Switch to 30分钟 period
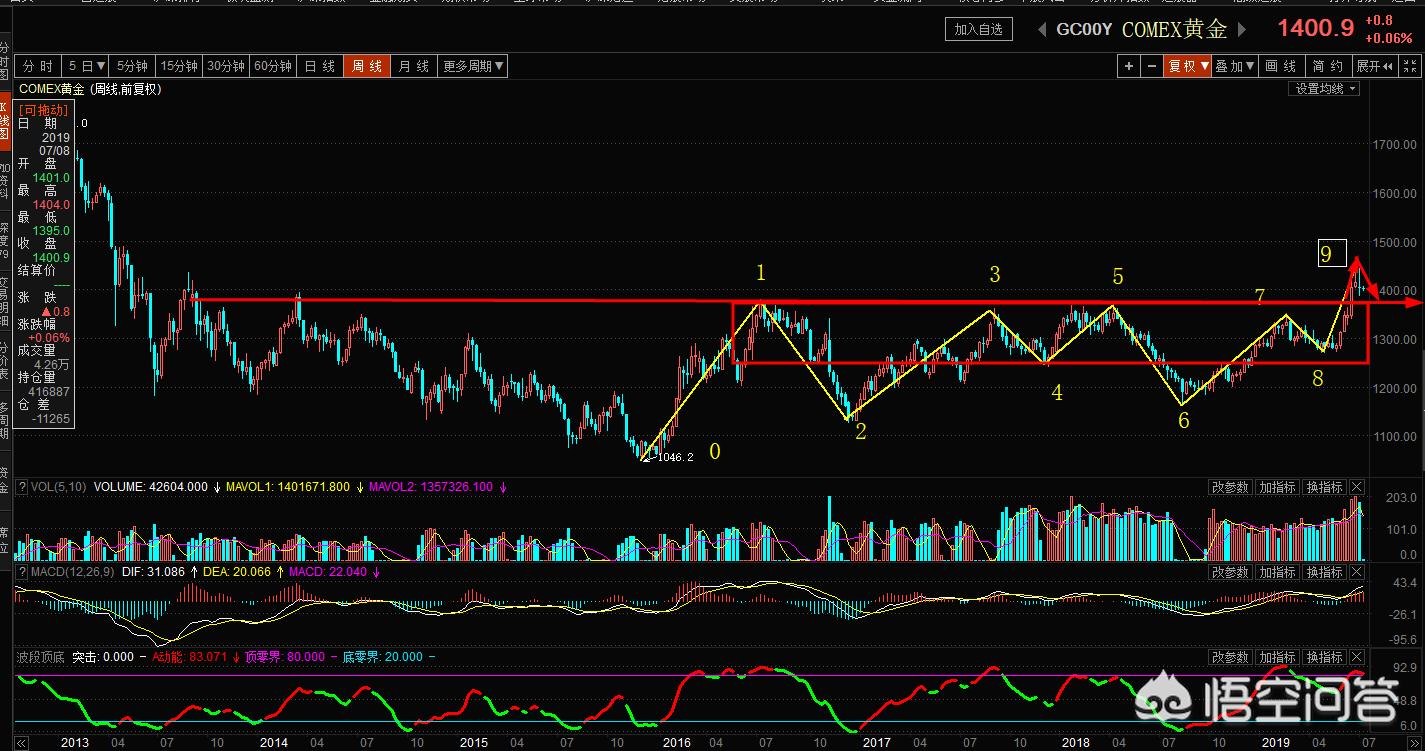Screen dimensions: 1425x751 (226, 66)
